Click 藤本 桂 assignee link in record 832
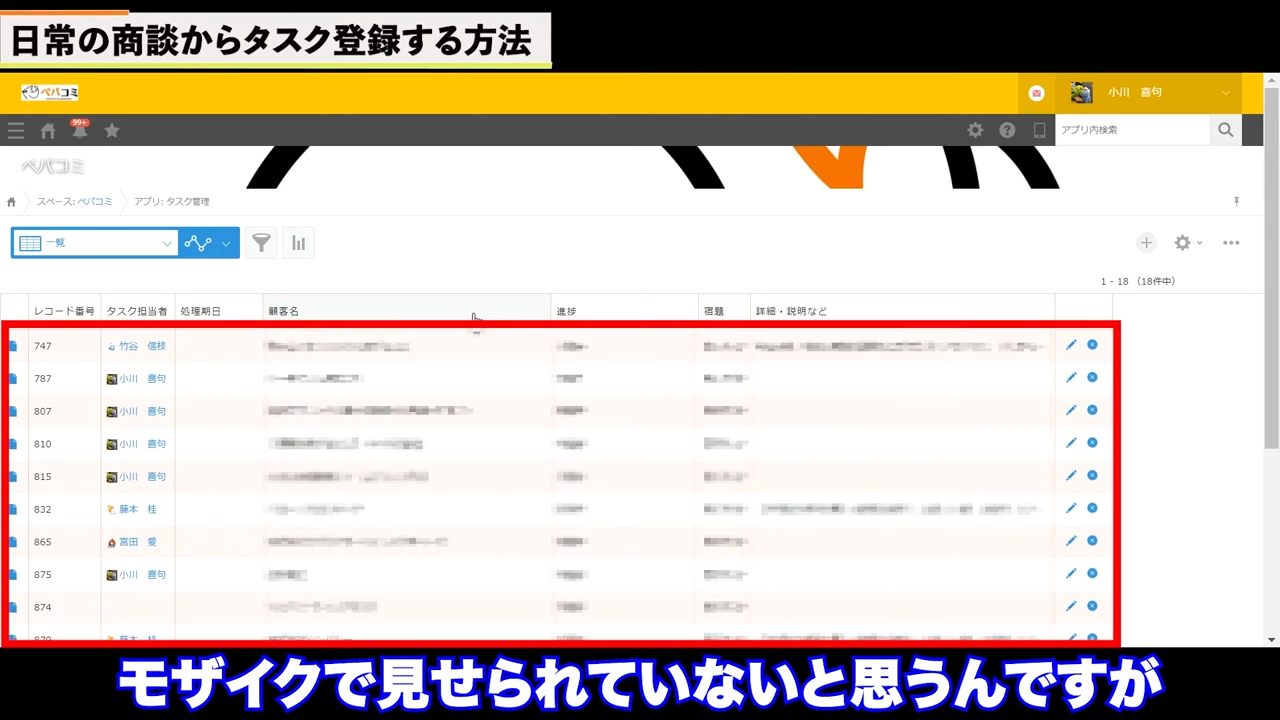Viewport: 1280px width, 720px height. 138,509
